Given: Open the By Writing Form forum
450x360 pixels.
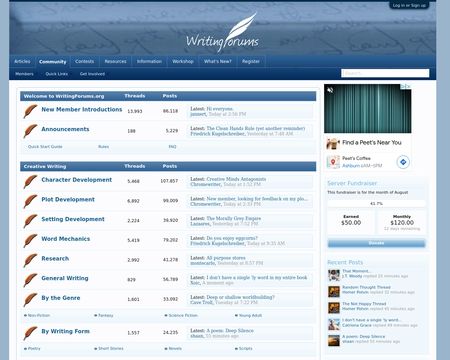Looking at the screenshot, I should click(65, 331).
